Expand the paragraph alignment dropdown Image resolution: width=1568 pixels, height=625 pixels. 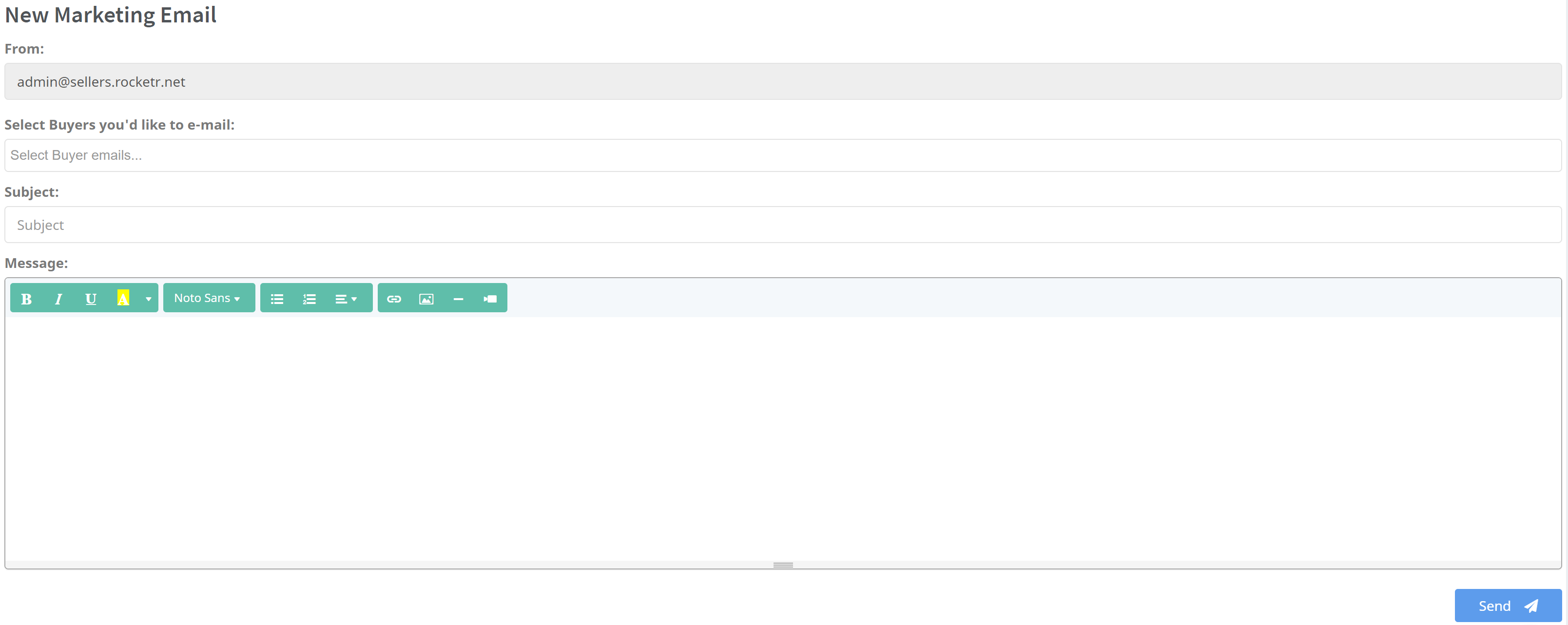pos(346,298)
